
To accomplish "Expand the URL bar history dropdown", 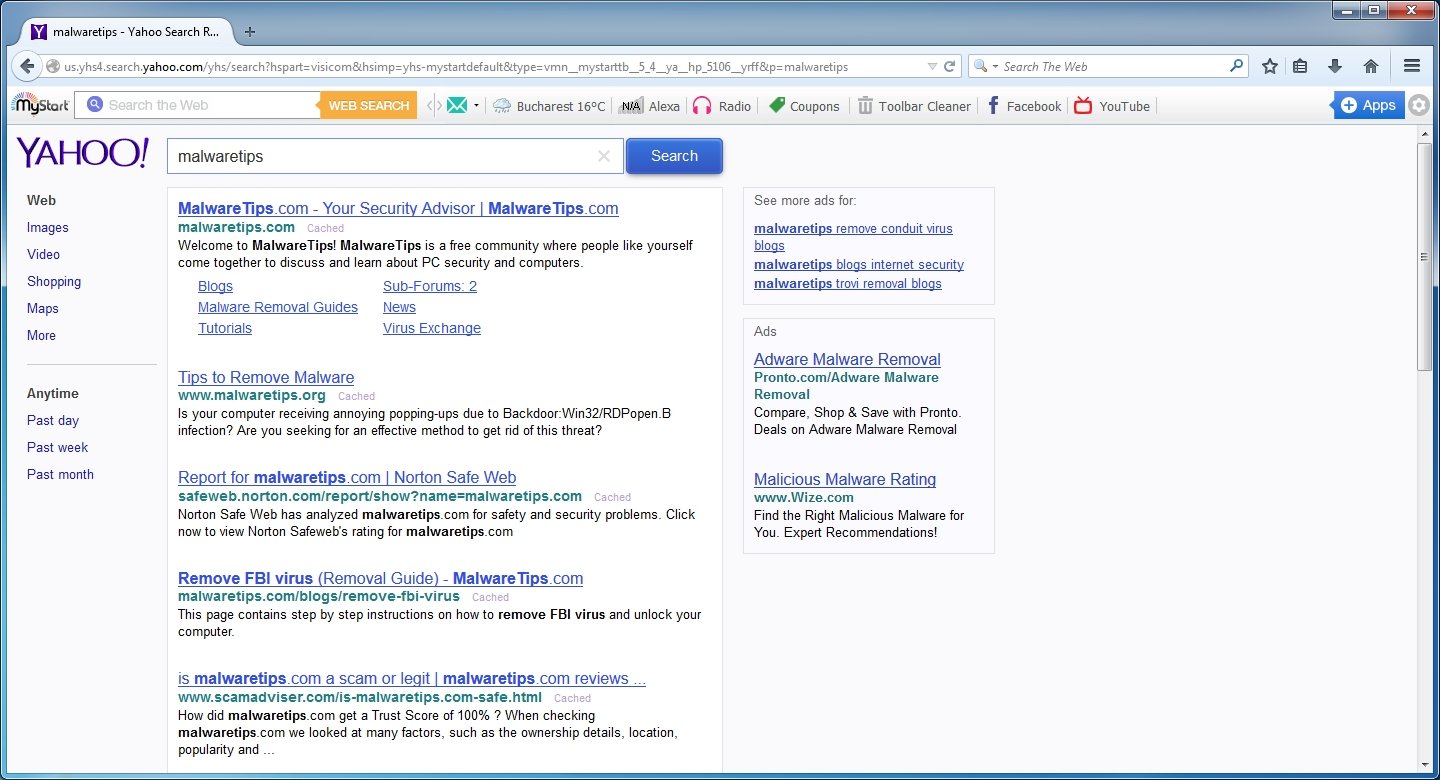I will pos(932,66).
